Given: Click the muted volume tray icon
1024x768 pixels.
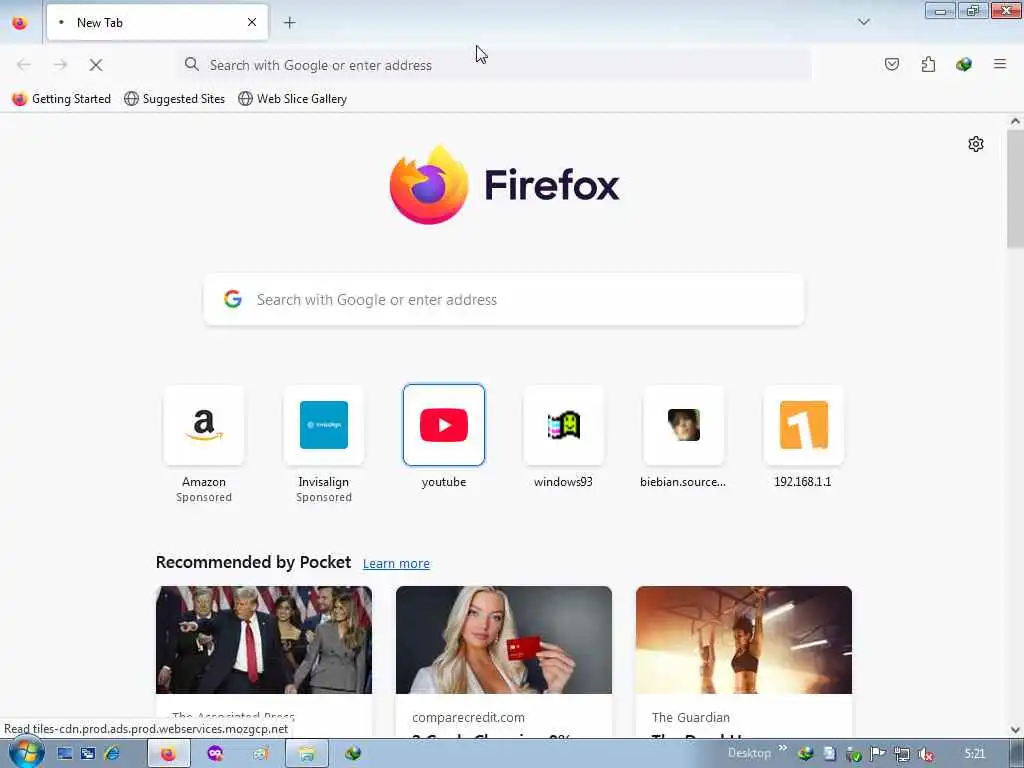Looking at the screenshot, I should (x=925, y=754).
